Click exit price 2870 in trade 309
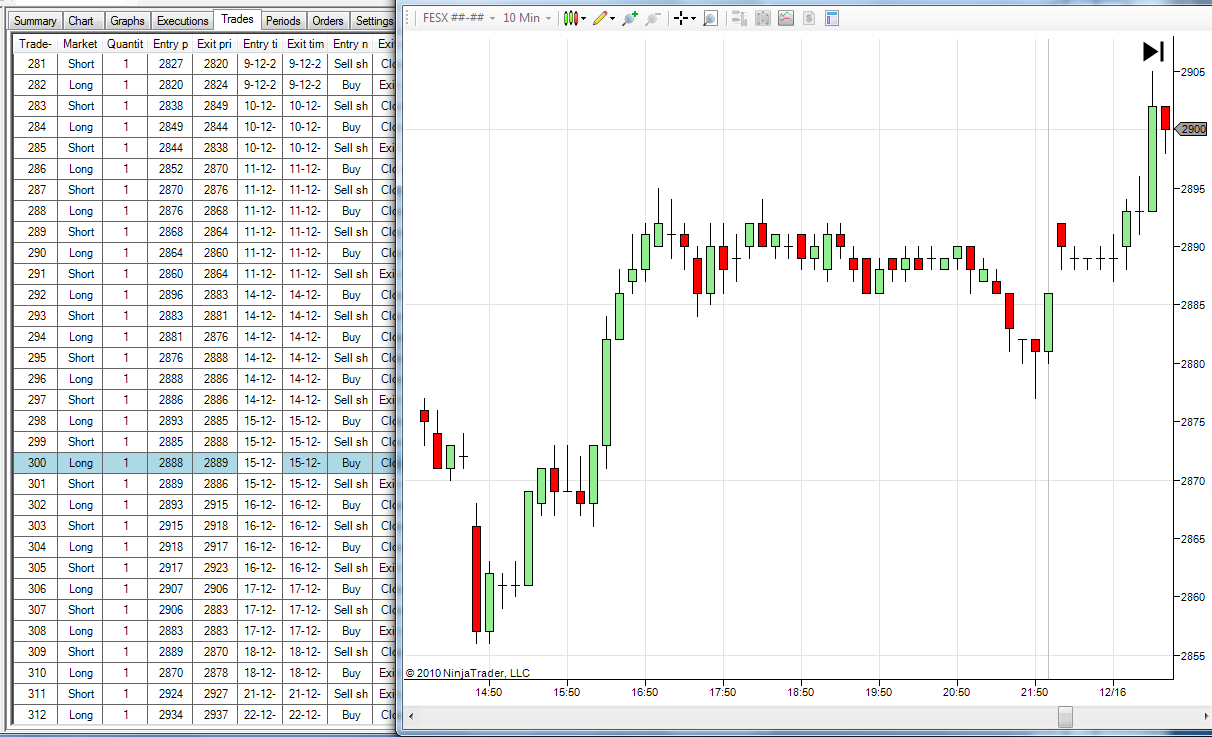 coord(215,652)
